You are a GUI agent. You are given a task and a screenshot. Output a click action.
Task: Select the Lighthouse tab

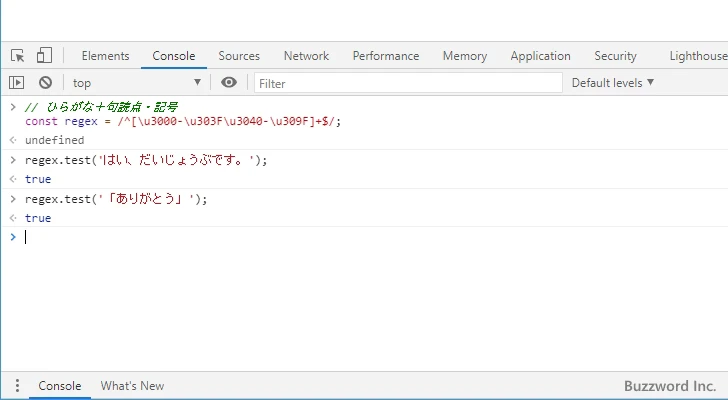[697, 56]
